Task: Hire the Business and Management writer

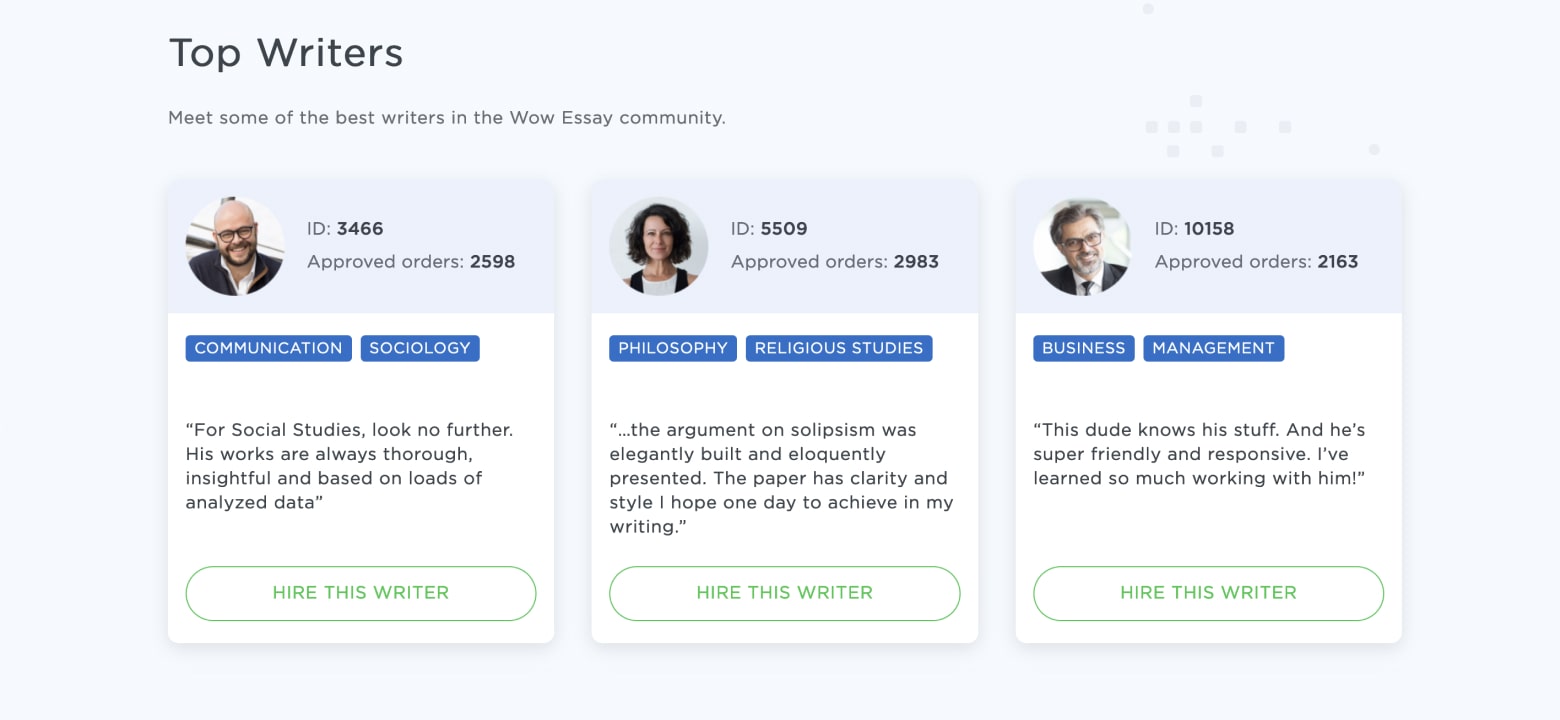Action: click(x=1208, y=593)
